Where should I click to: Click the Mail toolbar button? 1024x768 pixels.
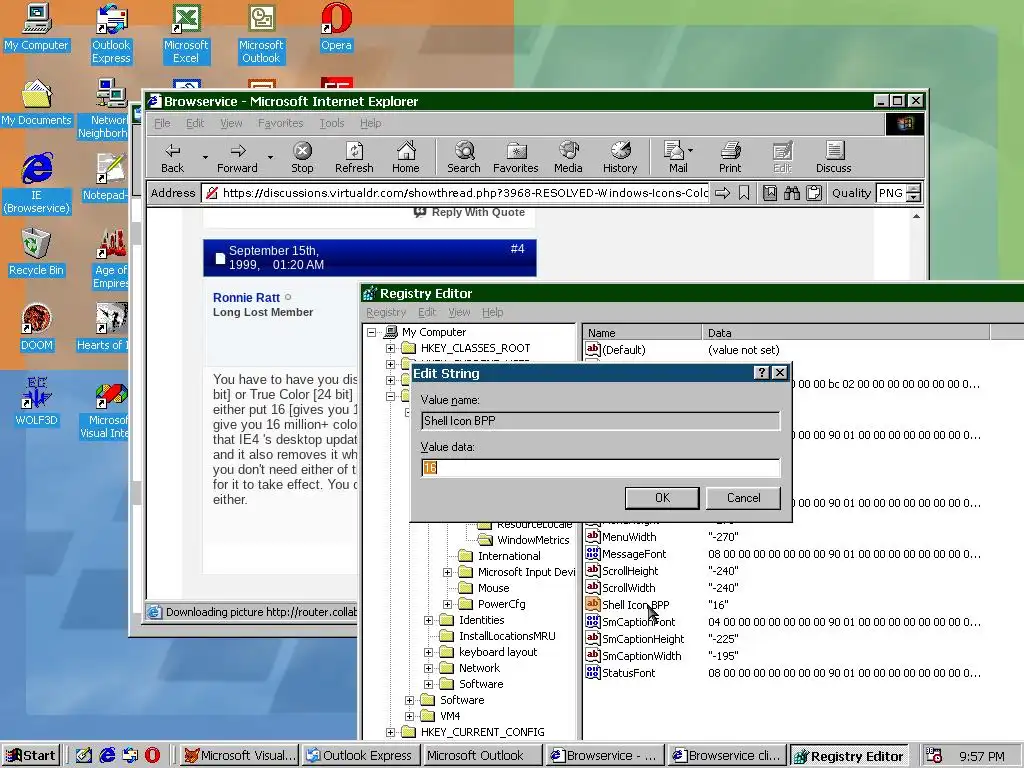[x=677, y=158]
